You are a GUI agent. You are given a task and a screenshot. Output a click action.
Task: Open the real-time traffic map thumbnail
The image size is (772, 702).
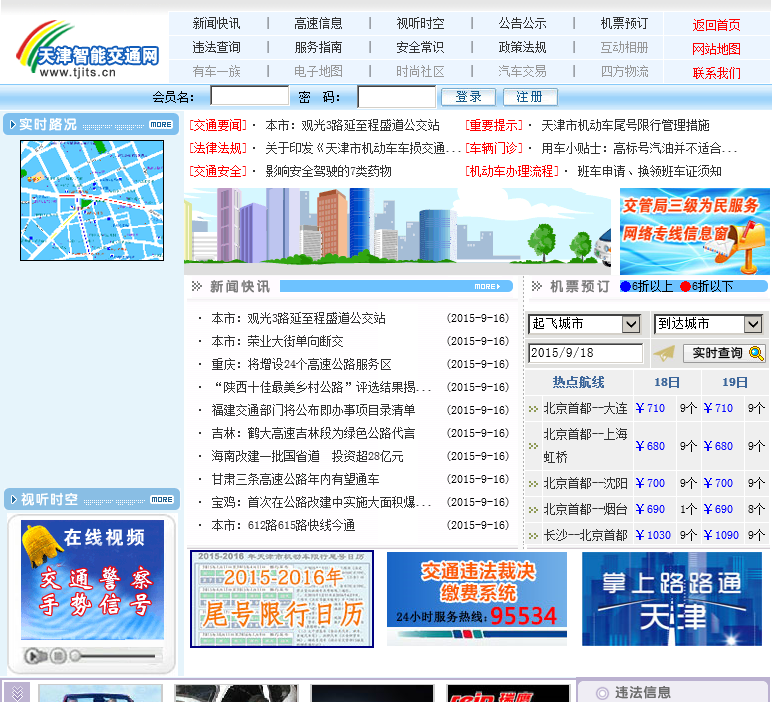click(x=92, y=200)
